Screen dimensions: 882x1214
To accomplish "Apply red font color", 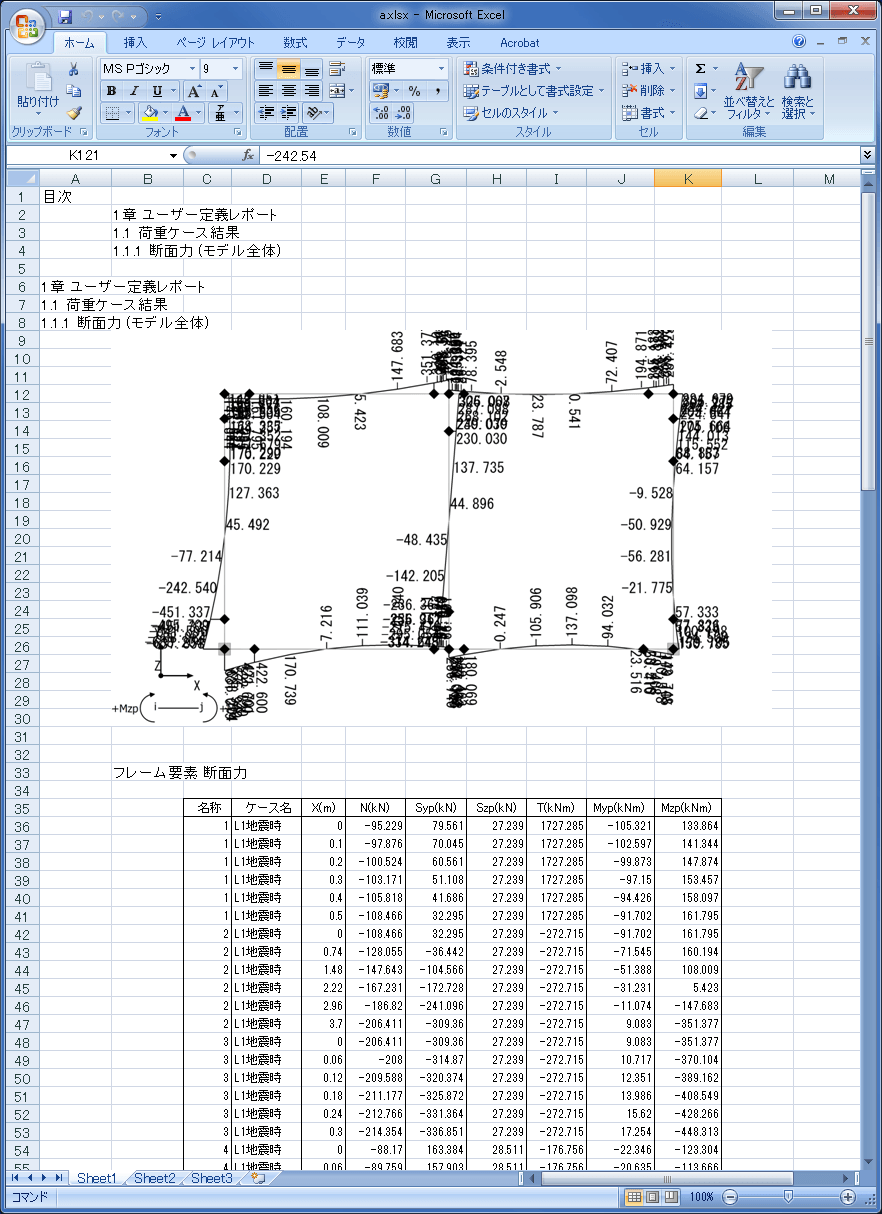I will coord(183,113).
